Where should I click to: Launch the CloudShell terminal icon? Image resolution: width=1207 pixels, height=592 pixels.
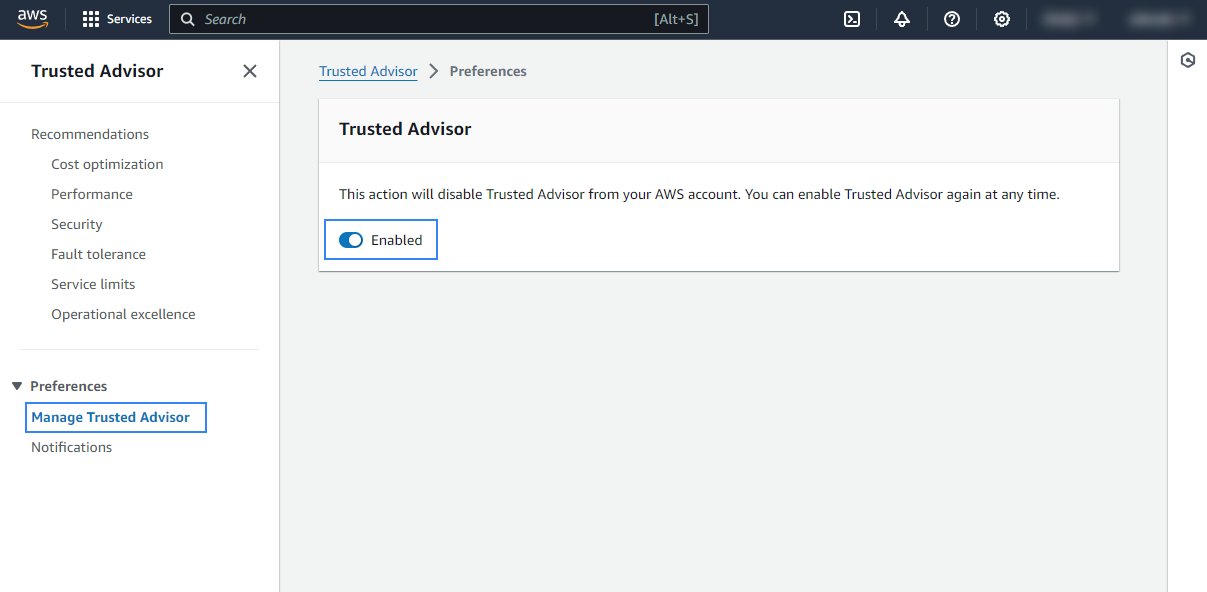[x=852, y=19]
